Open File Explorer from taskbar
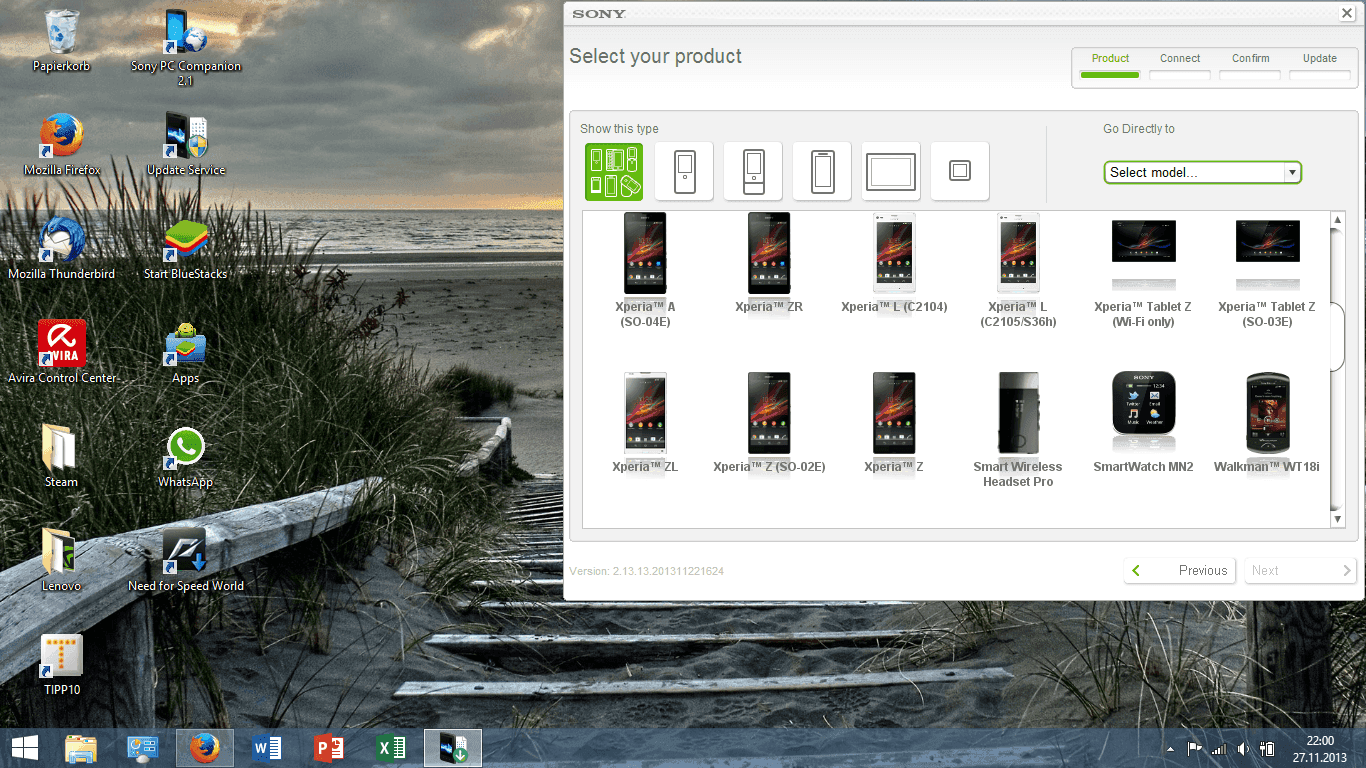 [81, 748]
